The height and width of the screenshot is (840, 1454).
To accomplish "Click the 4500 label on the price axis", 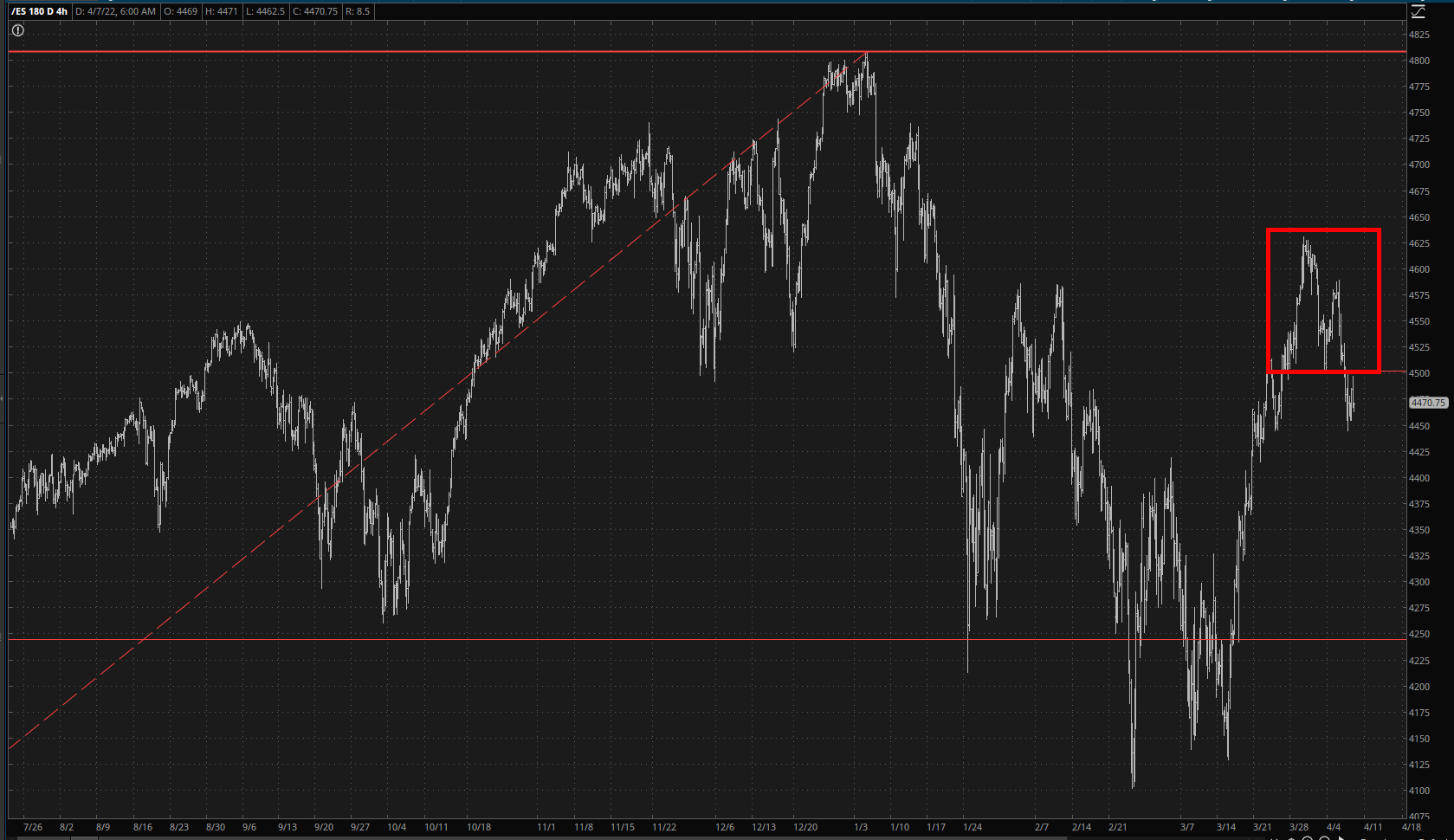I will coord(1418,373).
